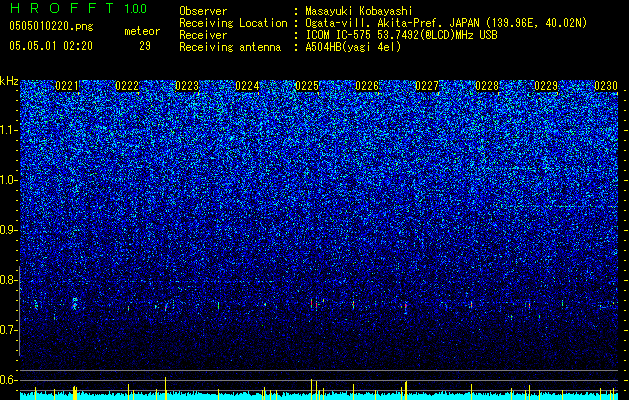Click the HROFFT 1.0.0 title text
This screenshot has height=400, width=629.
(x=78, y=8)
